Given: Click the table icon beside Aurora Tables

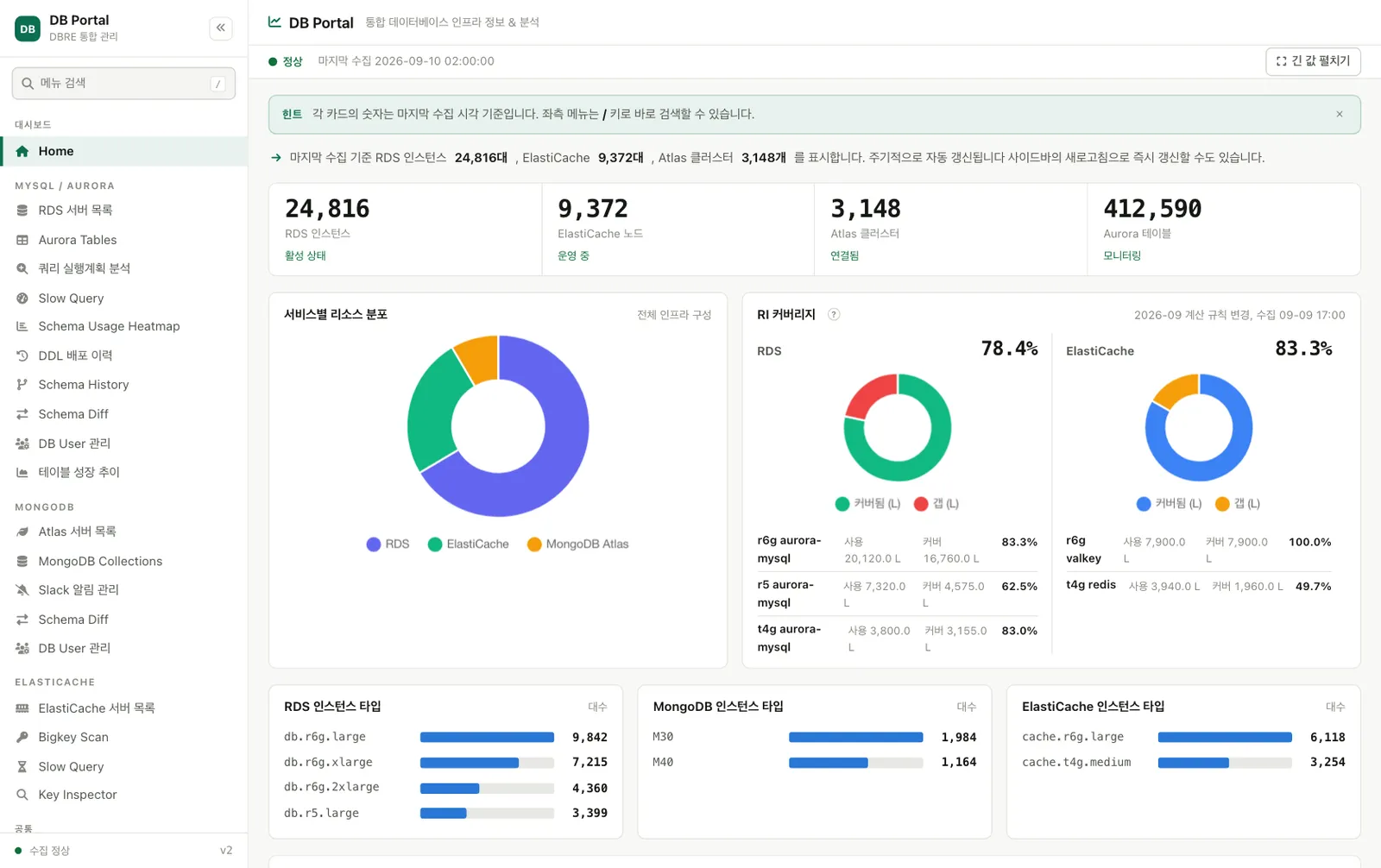Looking at the screenshot, I should (x=22, y=240).
